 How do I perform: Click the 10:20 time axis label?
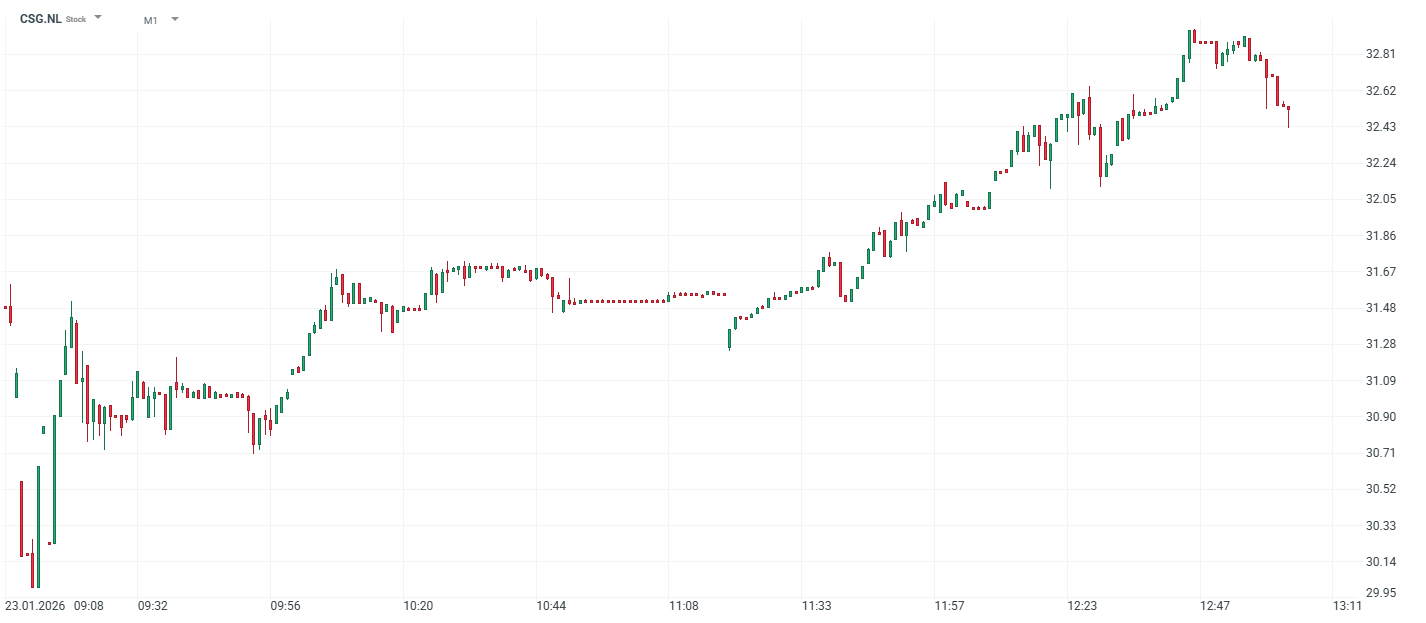tap(418, 606)
